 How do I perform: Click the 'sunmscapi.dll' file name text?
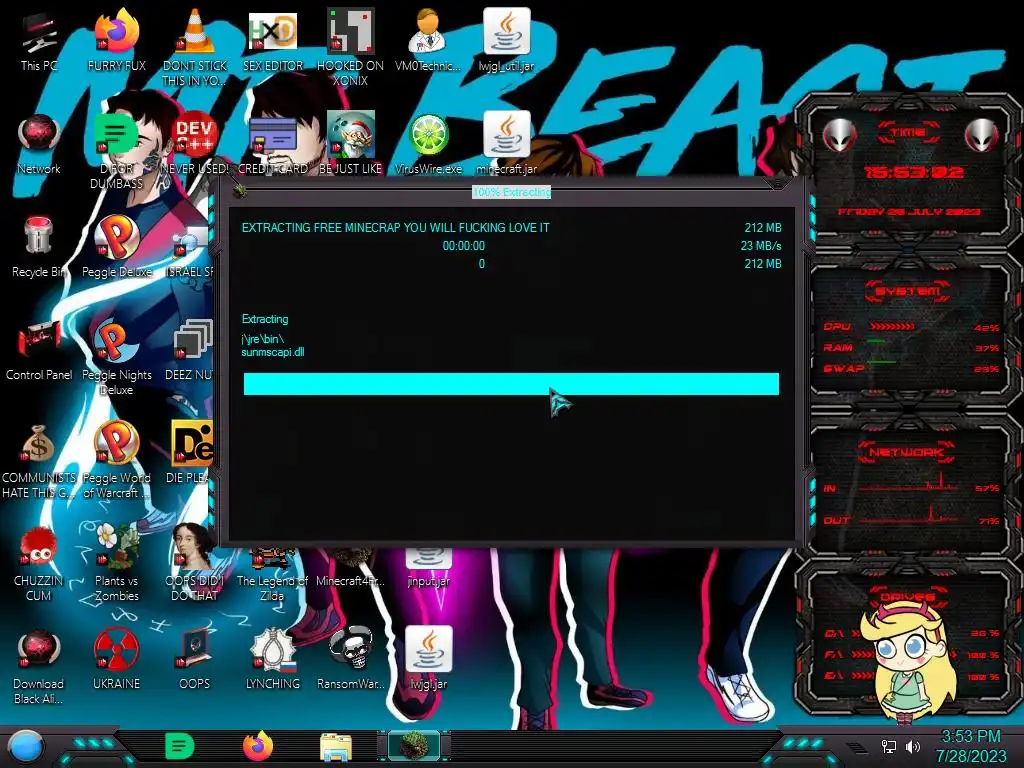[x=272, y=352]
